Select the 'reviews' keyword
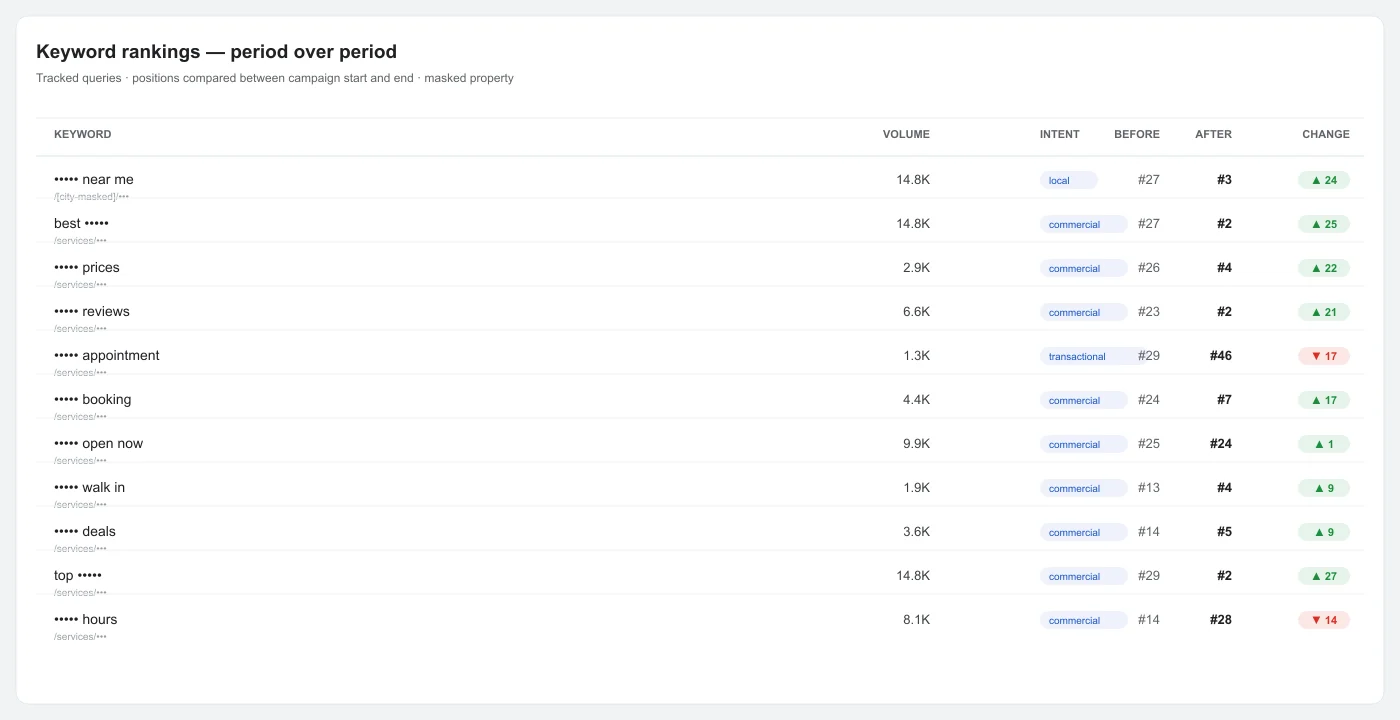 (92, 311)
